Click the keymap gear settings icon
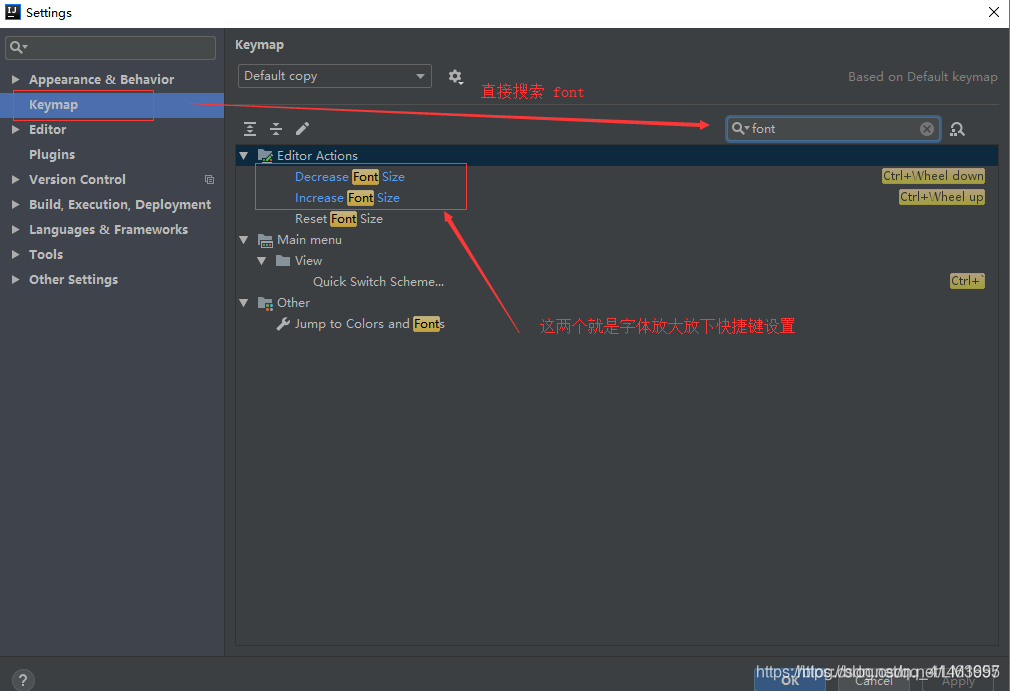Viewport: 1010px width, 691px height. (x=455, y=77)
